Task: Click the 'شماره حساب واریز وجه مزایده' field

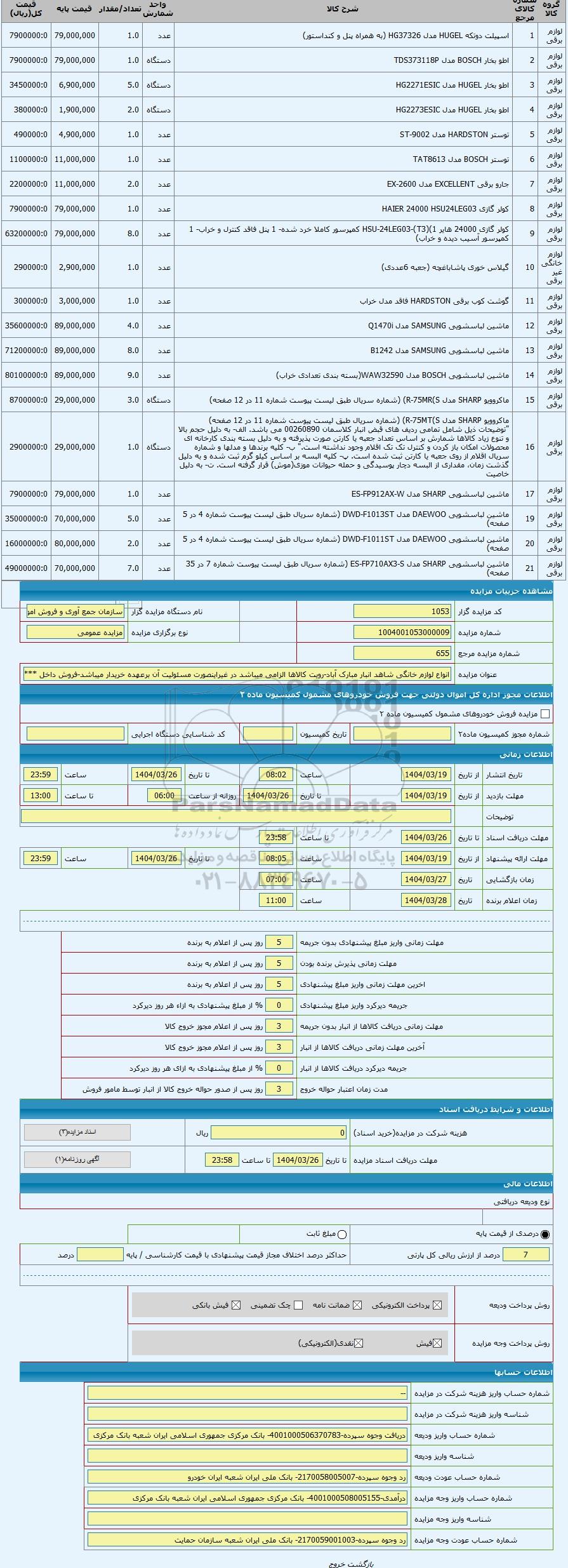Action: 248,1498
